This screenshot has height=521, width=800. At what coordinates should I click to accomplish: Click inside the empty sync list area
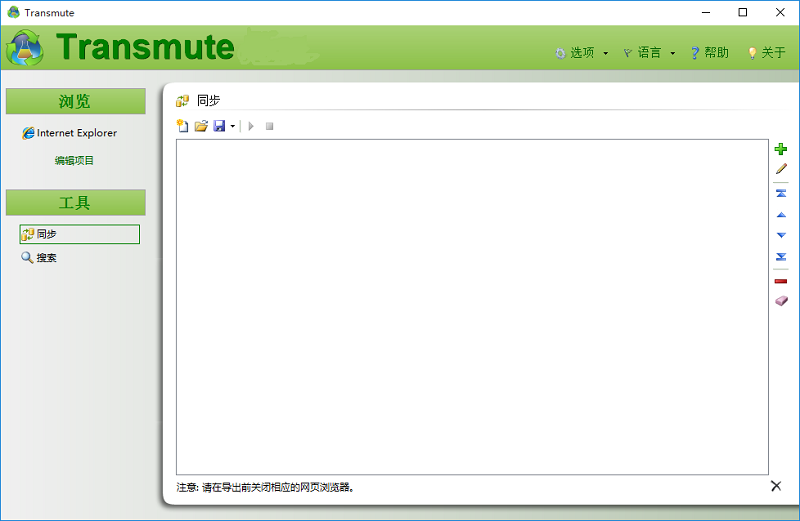click(472, 307)
